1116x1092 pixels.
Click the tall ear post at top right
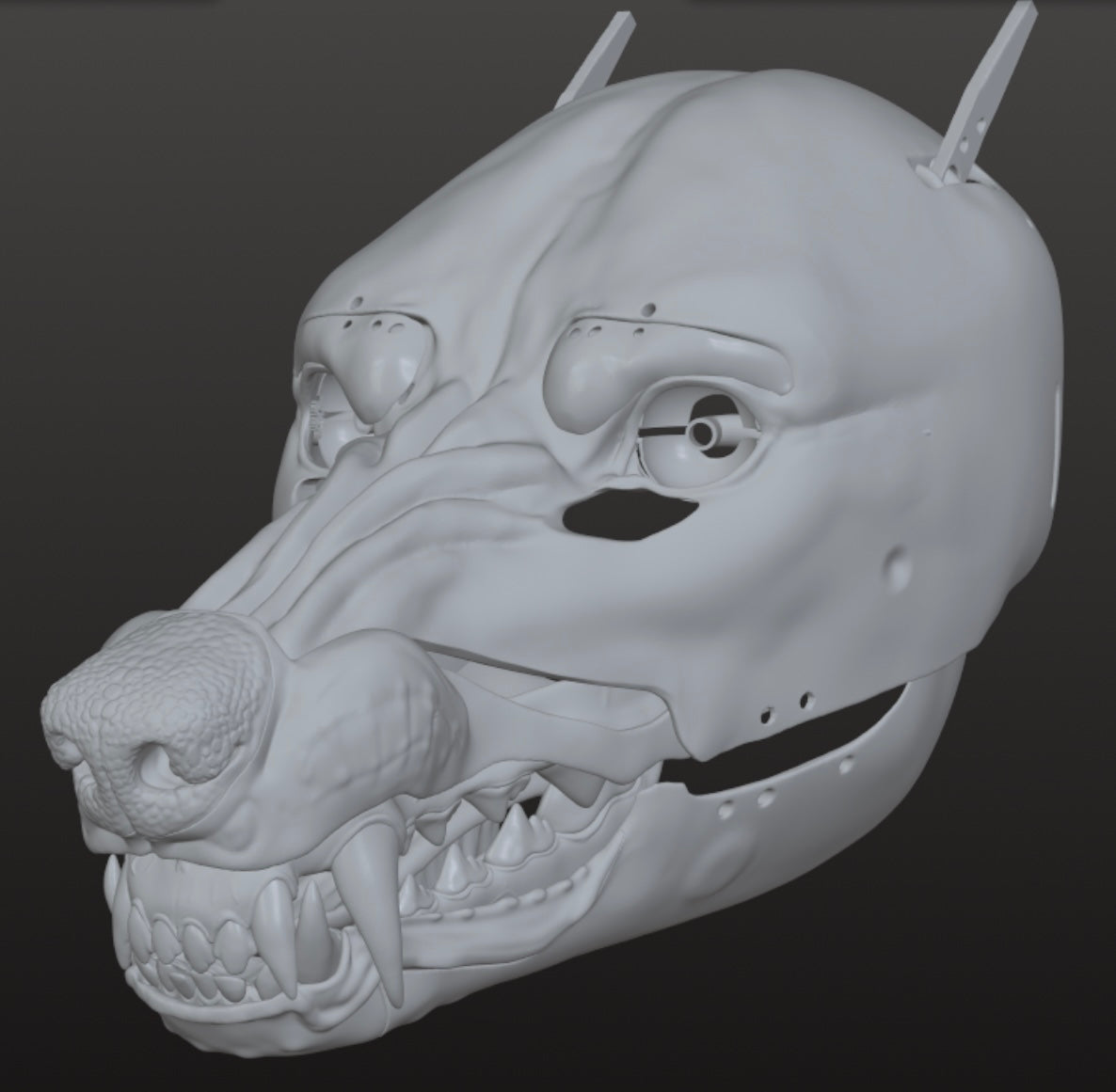pos(996,85)
